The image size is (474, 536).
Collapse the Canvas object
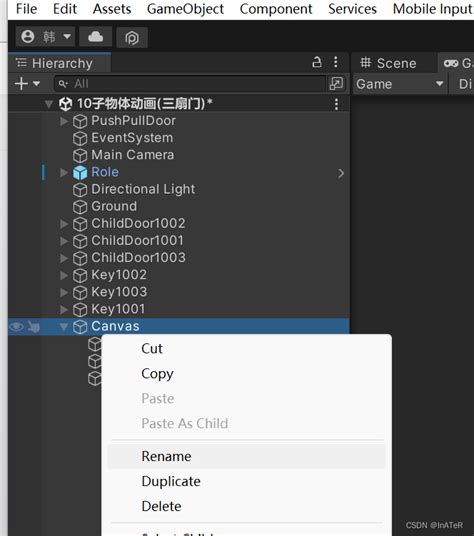pos(64,327)
